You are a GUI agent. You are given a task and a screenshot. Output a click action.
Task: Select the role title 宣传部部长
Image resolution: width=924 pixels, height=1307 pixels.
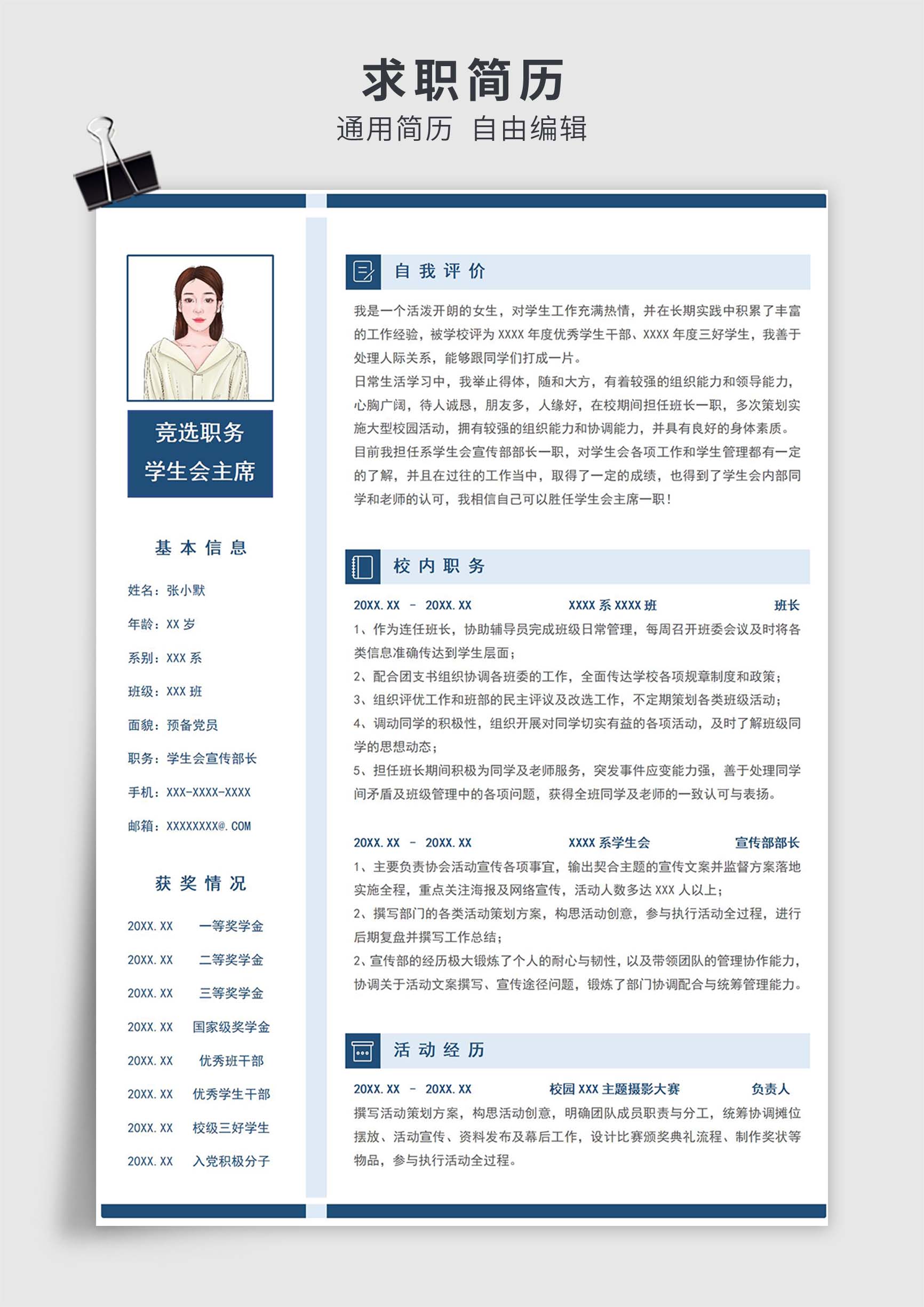coord(768,842)
